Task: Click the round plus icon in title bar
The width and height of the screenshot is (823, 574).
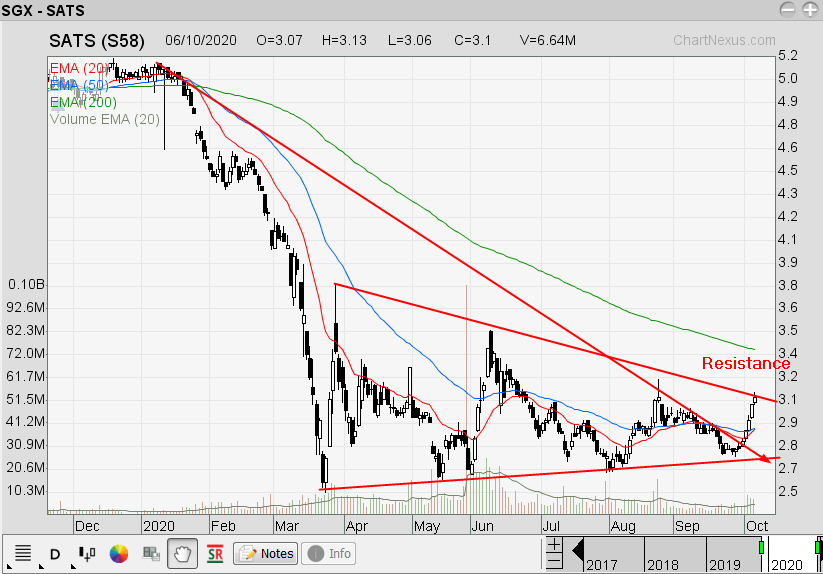Action: (810, 9)
